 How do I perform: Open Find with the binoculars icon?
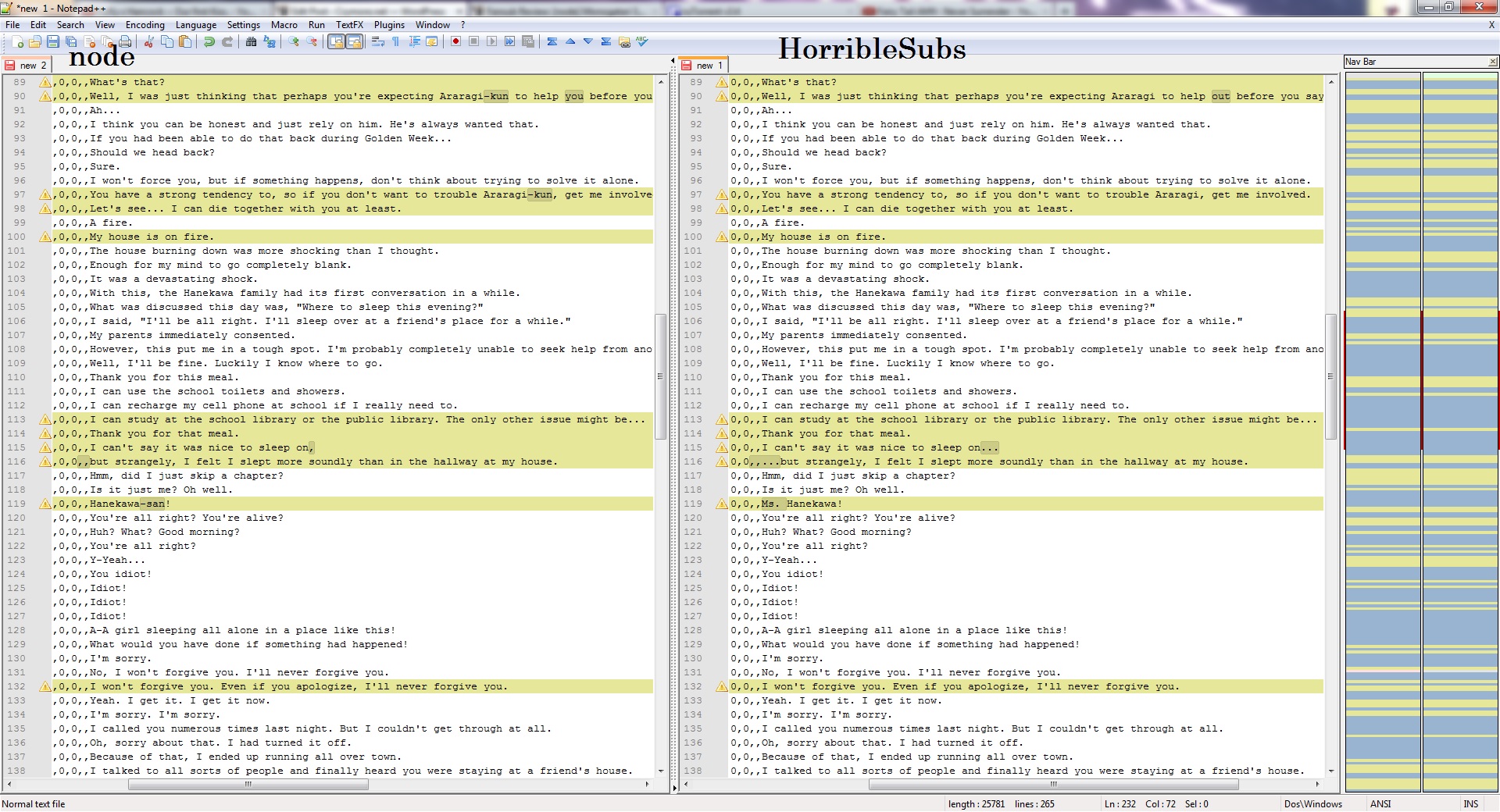[x=251, y=41]
